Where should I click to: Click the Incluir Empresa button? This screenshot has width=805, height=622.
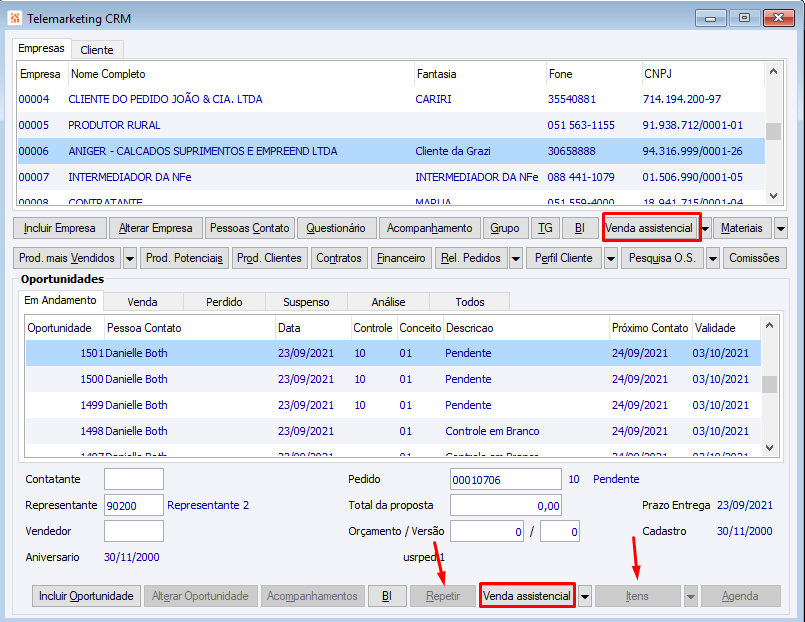click(x=60, y=228)
